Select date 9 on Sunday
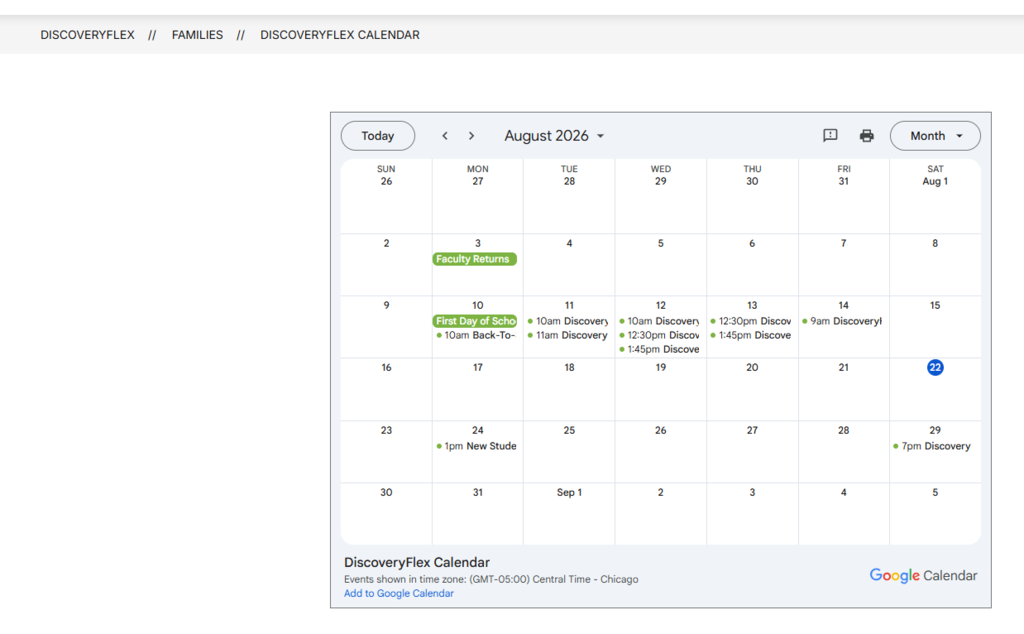 (x=387, y=306)
